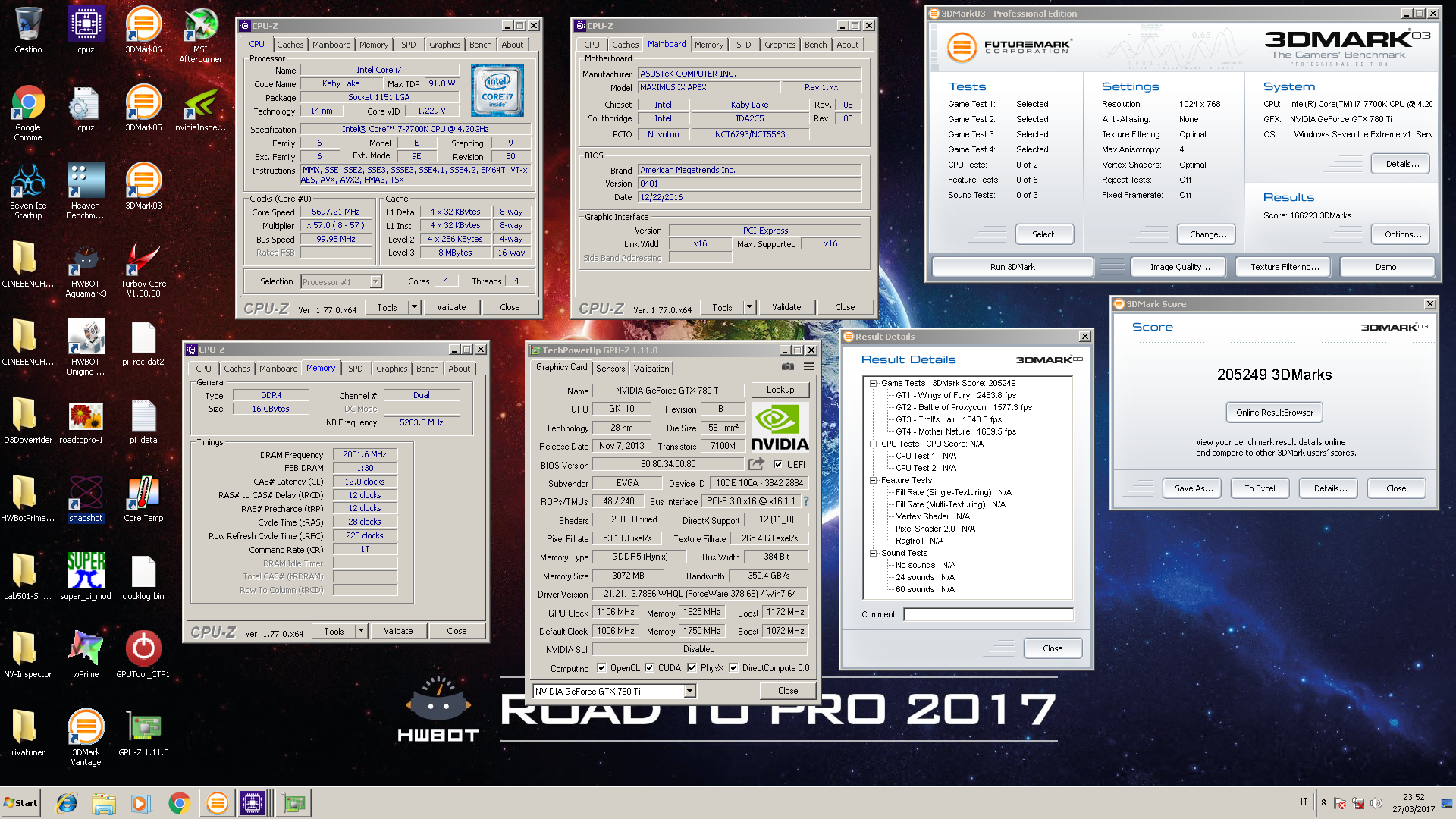Screen dimensions: 1456x819
Task: Toggle the PhysX checkbox
Action: click(692, 668)
